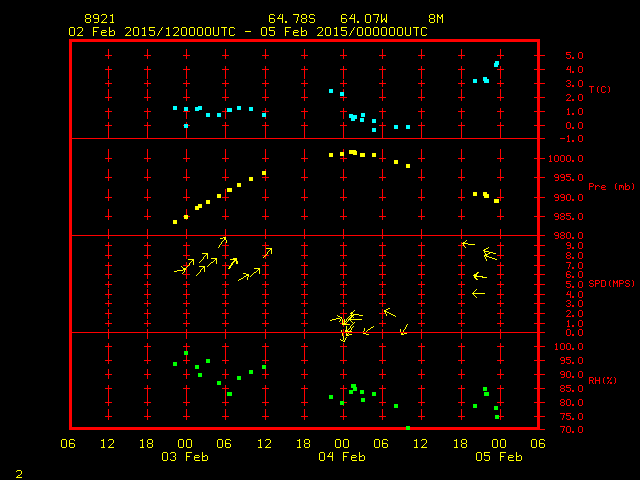640x480 pixels.
Task: Click the "9.0" wind speed axis value
Action: [x=574, y=246]
